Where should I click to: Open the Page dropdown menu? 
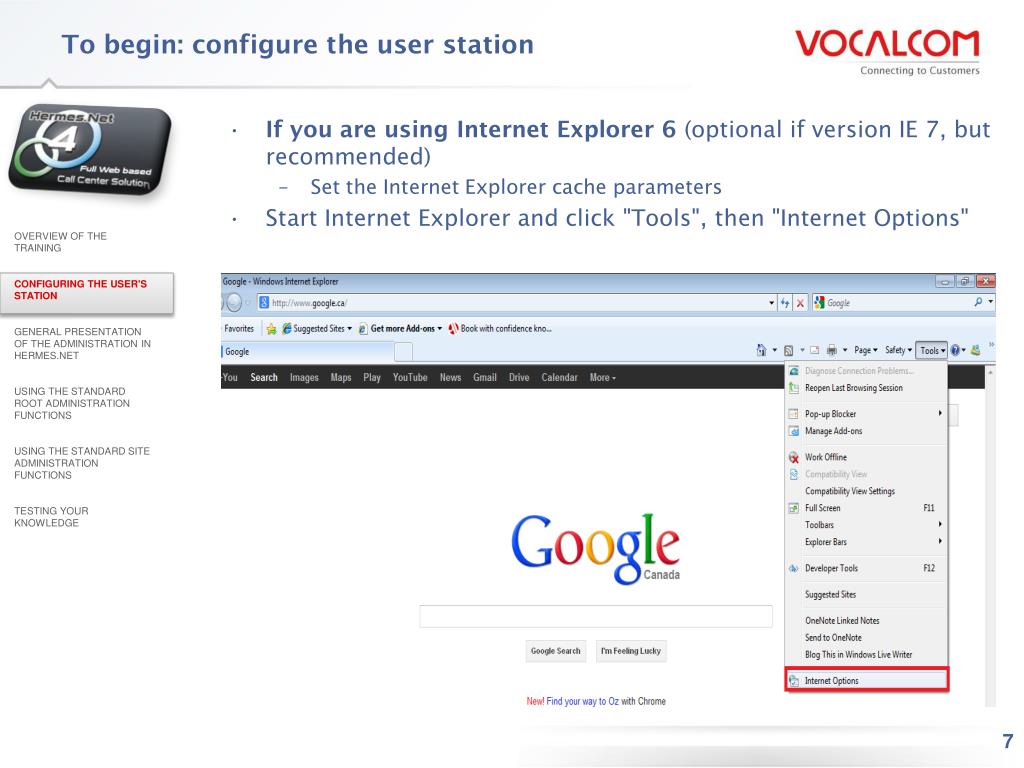click(x=866, y=351)
